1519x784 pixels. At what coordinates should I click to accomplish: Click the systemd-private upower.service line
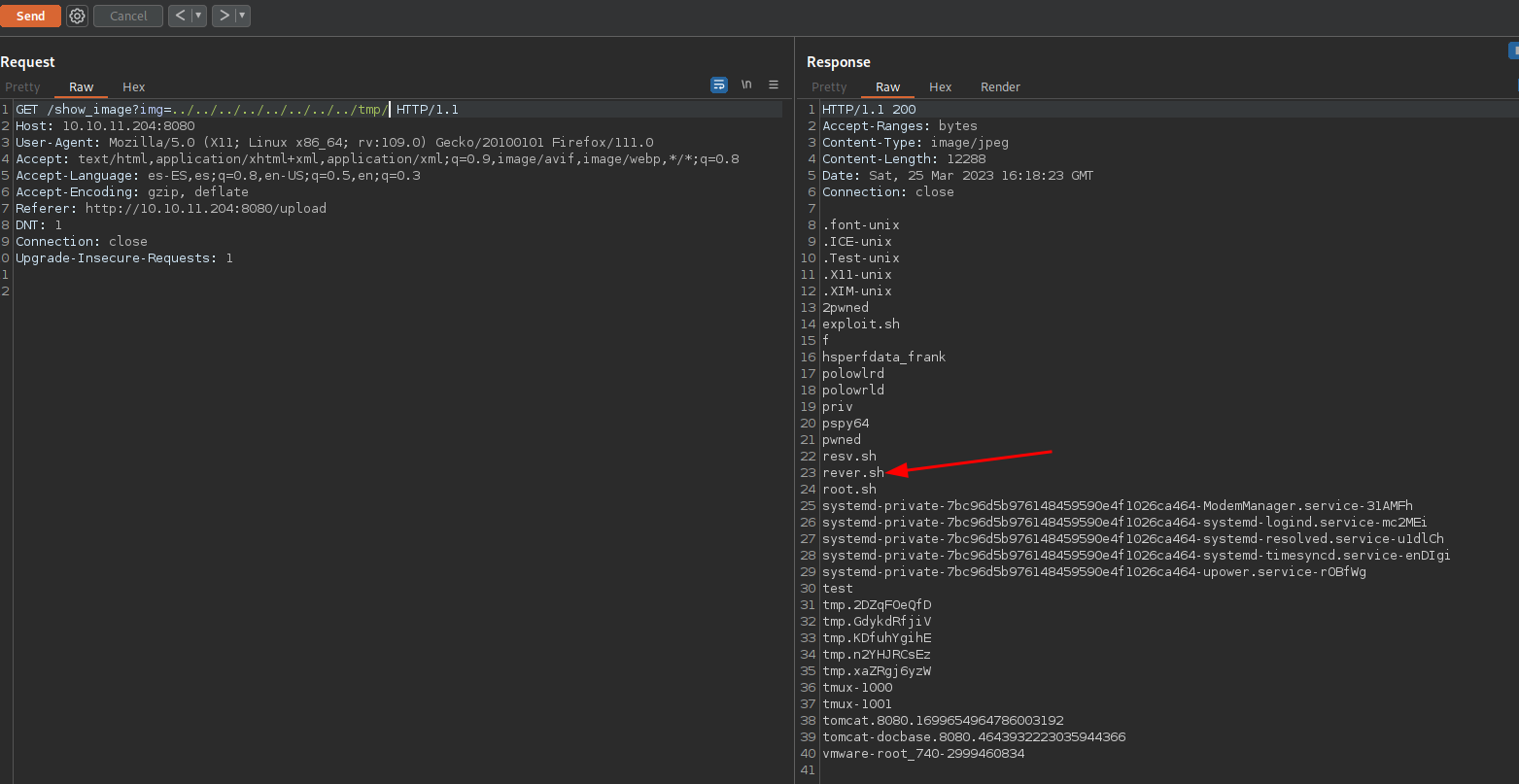[x=1094, y=572]
